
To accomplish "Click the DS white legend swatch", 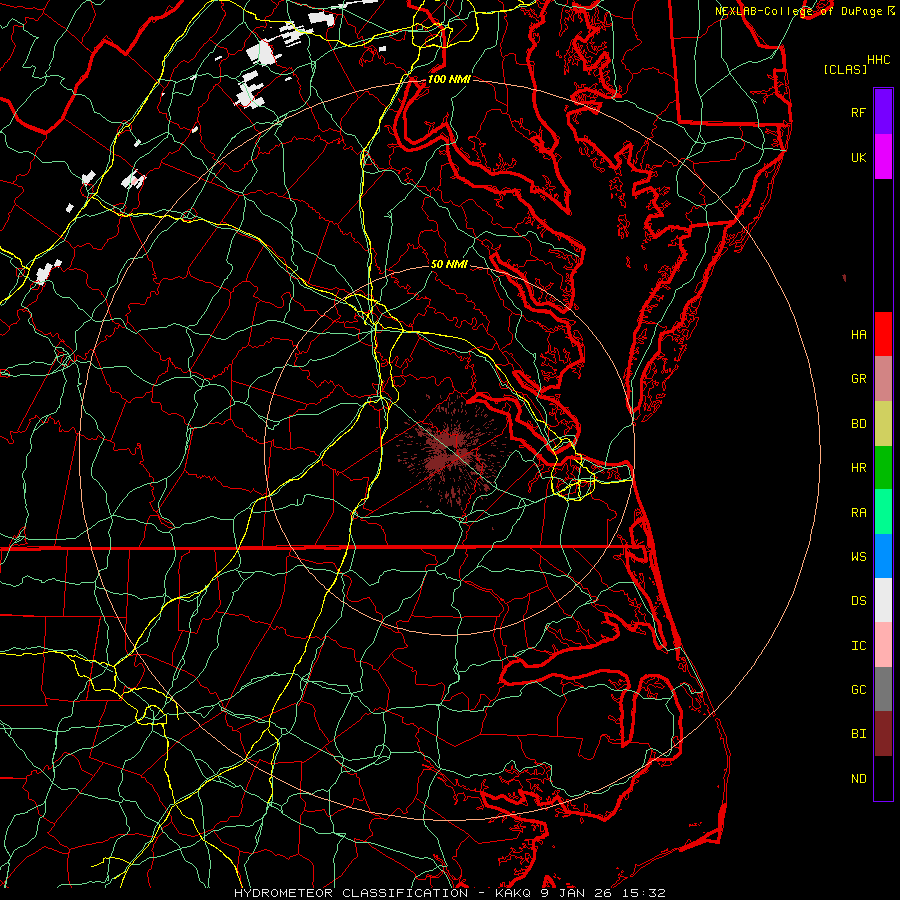I will tap(883, 600).
